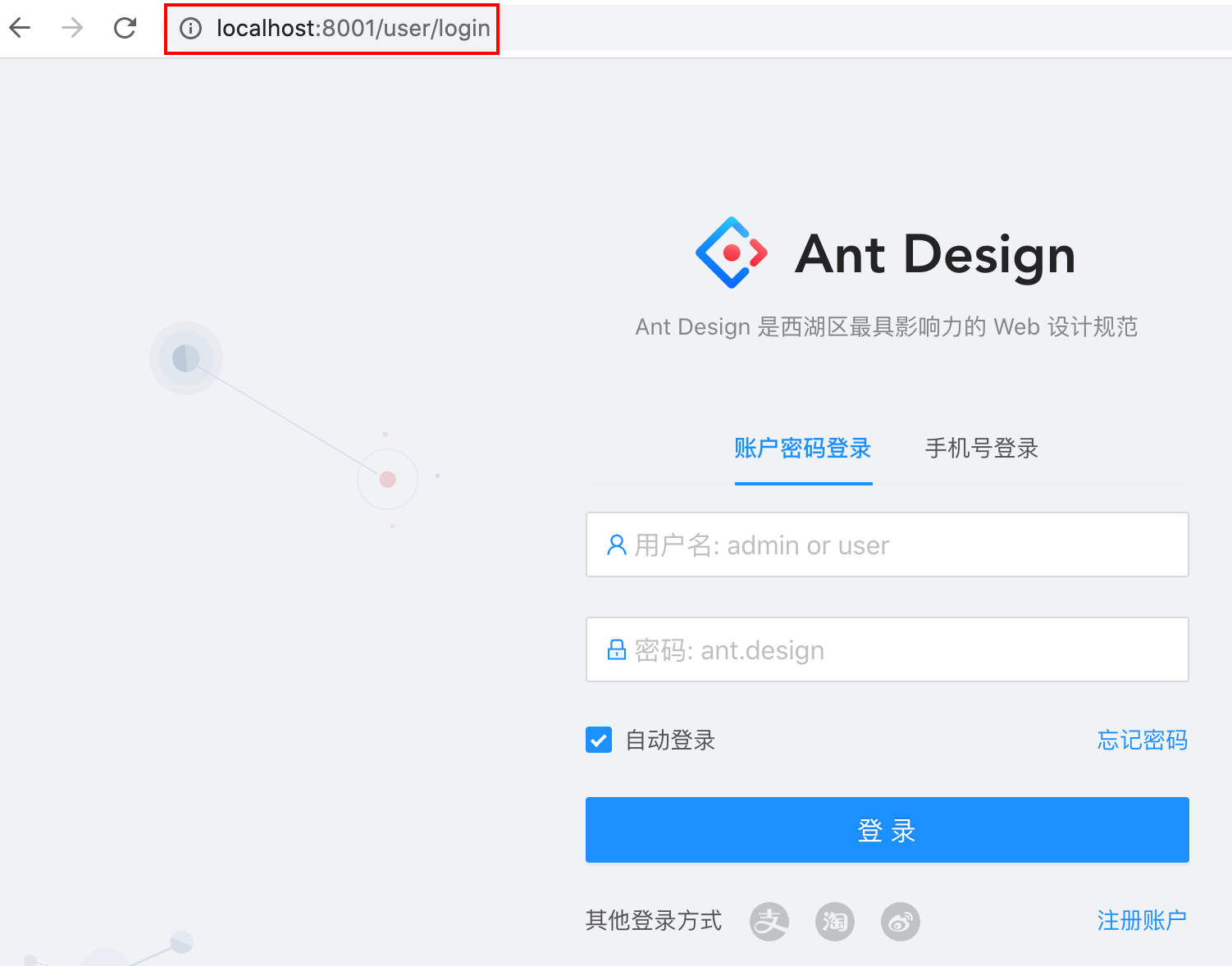Click the user icon in the username field
The height and width of the screenshot is (966, 1232).
[616, 545]
